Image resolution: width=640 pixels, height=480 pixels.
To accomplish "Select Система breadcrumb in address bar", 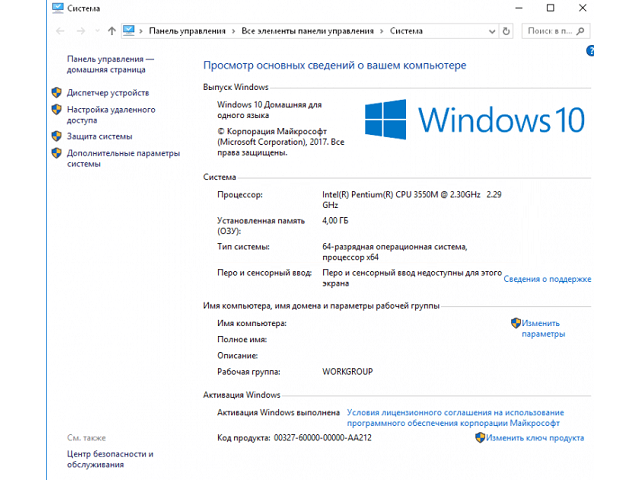I will click(x=406, y=31).
